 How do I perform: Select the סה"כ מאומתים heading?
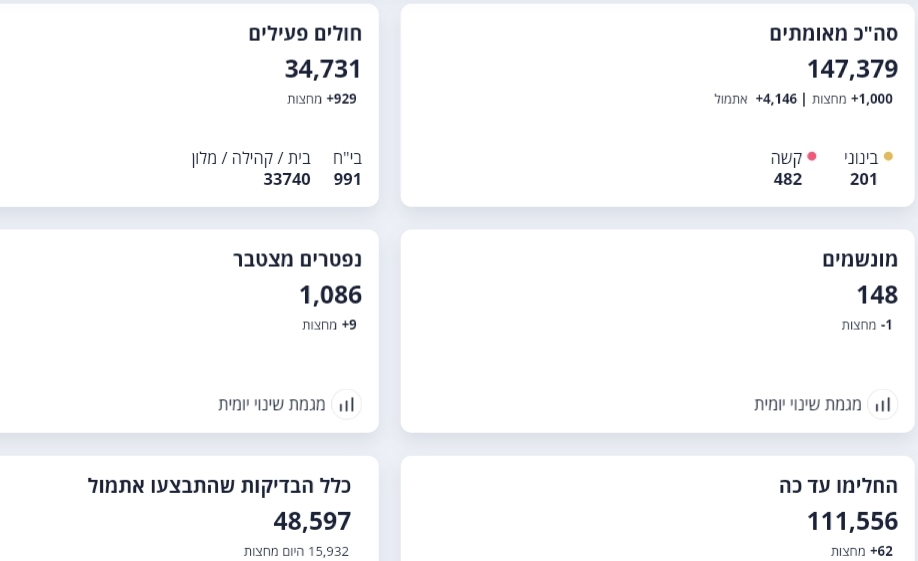833,33
